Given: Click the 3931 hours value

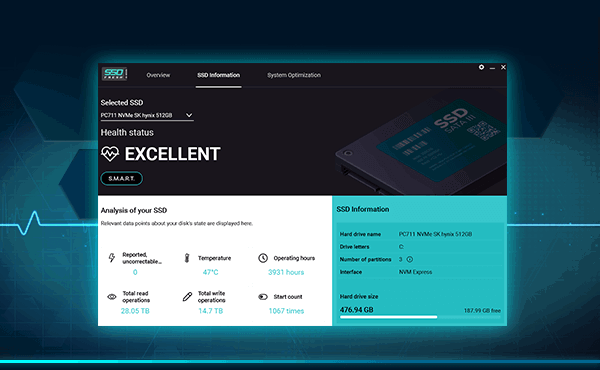Looking at the screenshot, I should click(286, 272).
